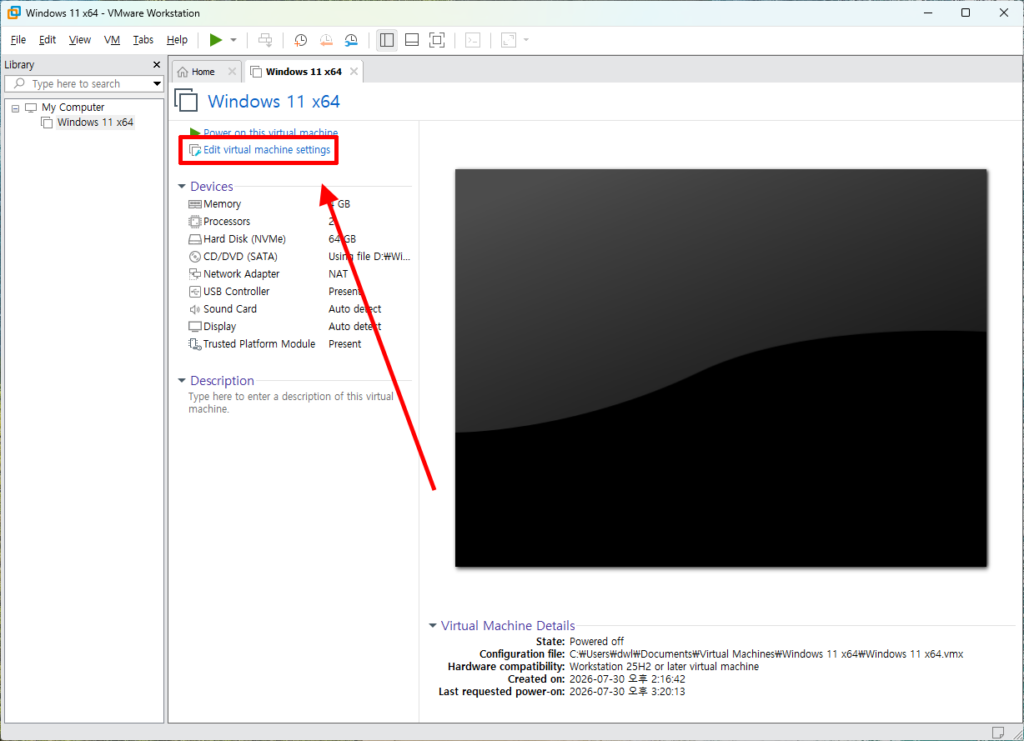
Task: Open the stretch display dropdown arrow
Action: [526, 40]
